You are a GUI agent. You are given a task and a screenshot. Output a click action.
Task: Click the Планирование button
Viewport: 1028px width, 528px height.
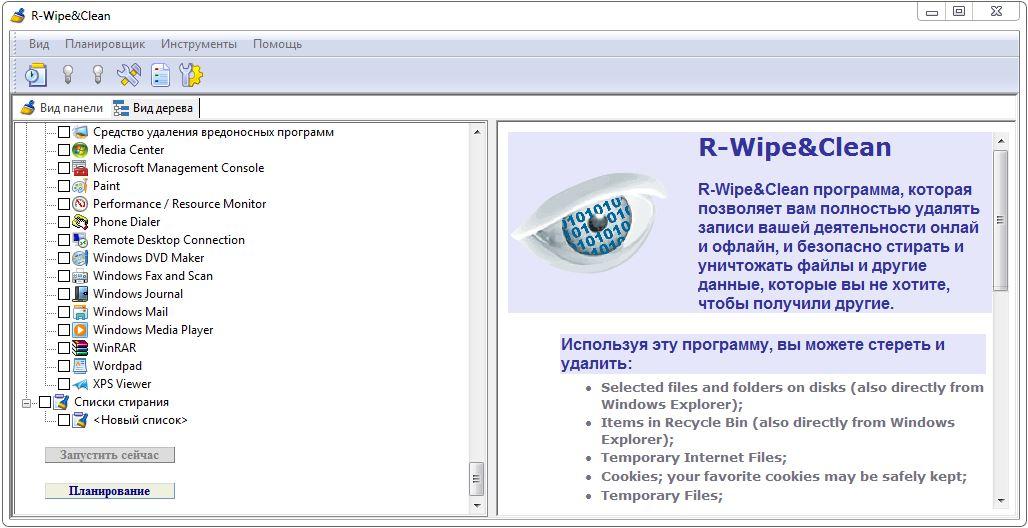(x=110, y=491)
